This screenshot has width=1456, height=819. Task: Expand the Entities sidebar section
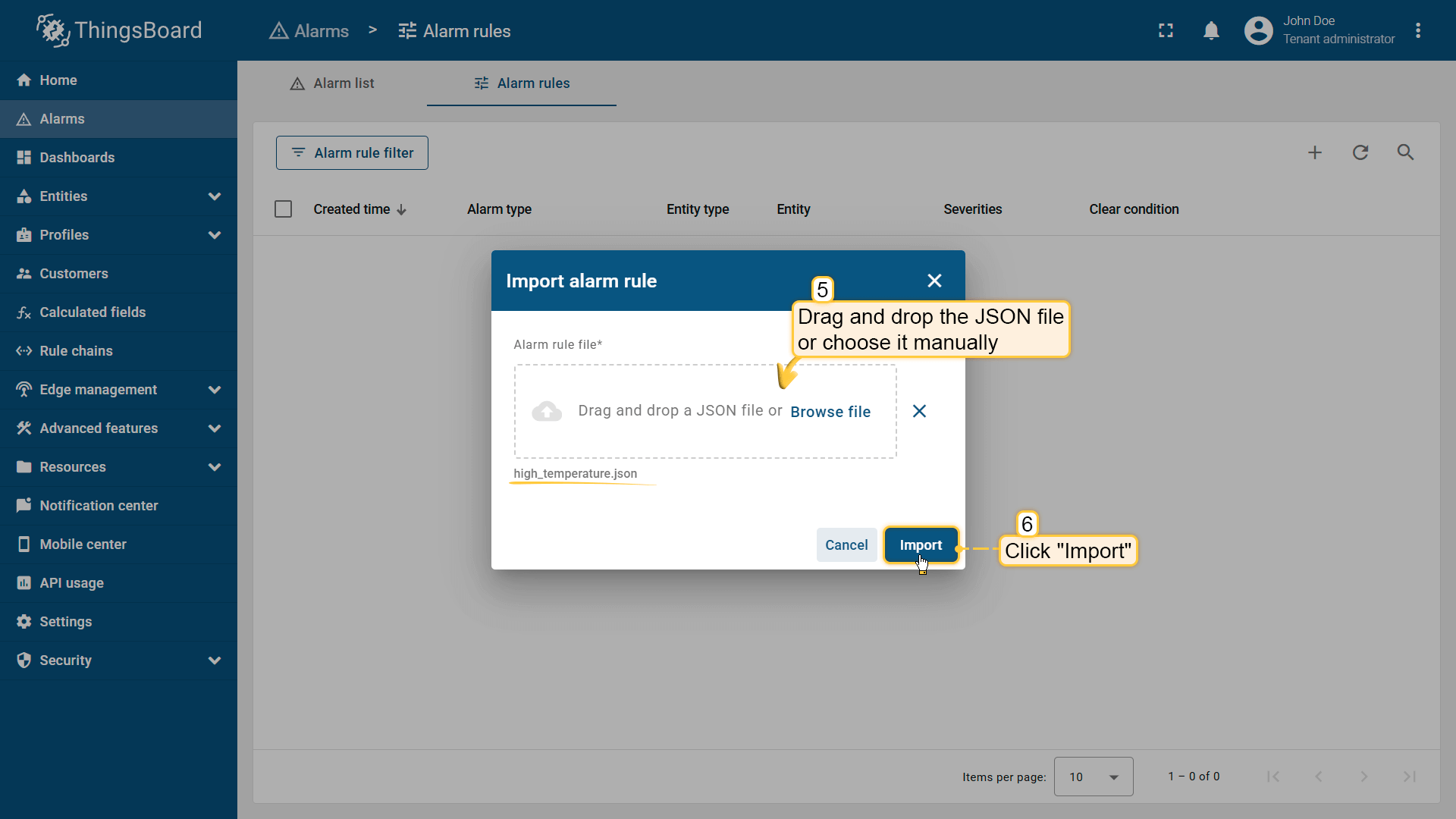pyautogui.click(x=215, y=196)
